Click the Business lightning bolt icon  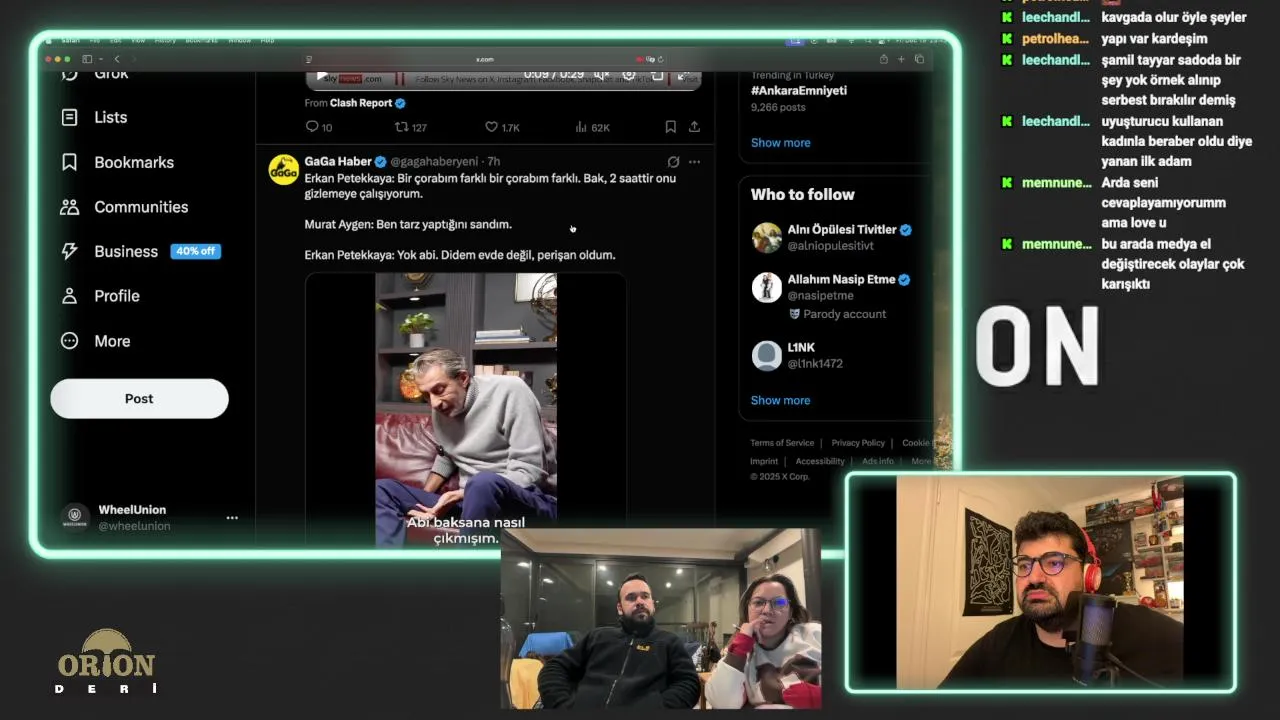point(69,251)
